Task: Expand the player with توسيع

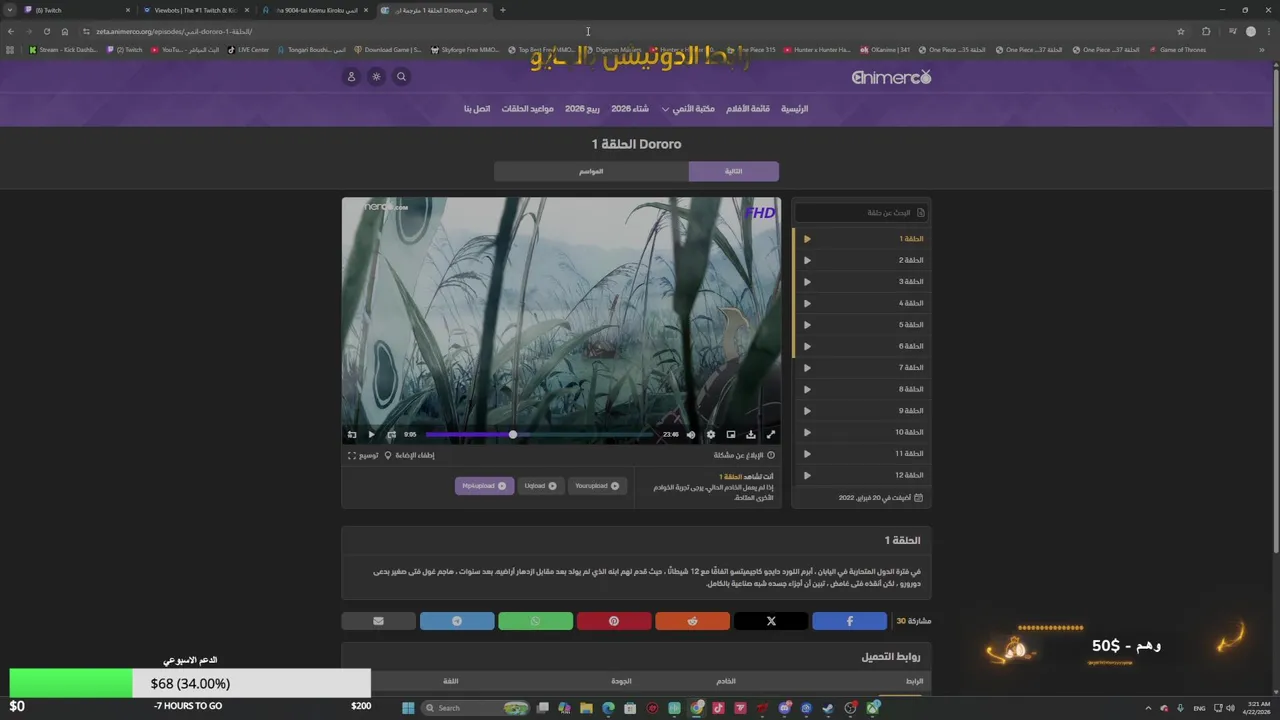Action: click(x=363, y=455)
